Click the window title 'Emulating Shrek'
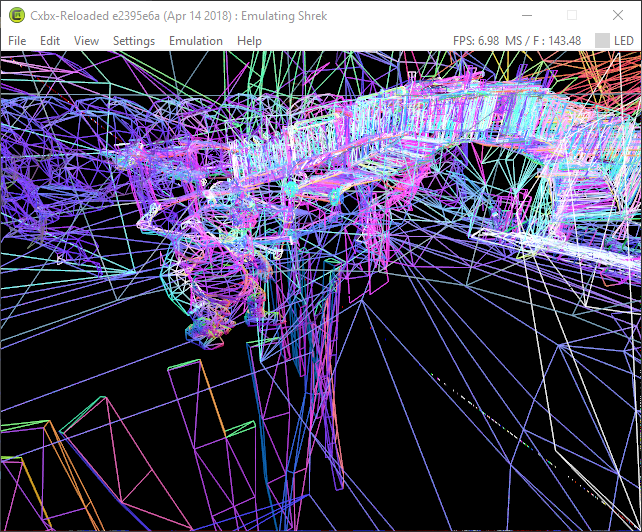Screen dimensions: 642x532 [284, 16]
